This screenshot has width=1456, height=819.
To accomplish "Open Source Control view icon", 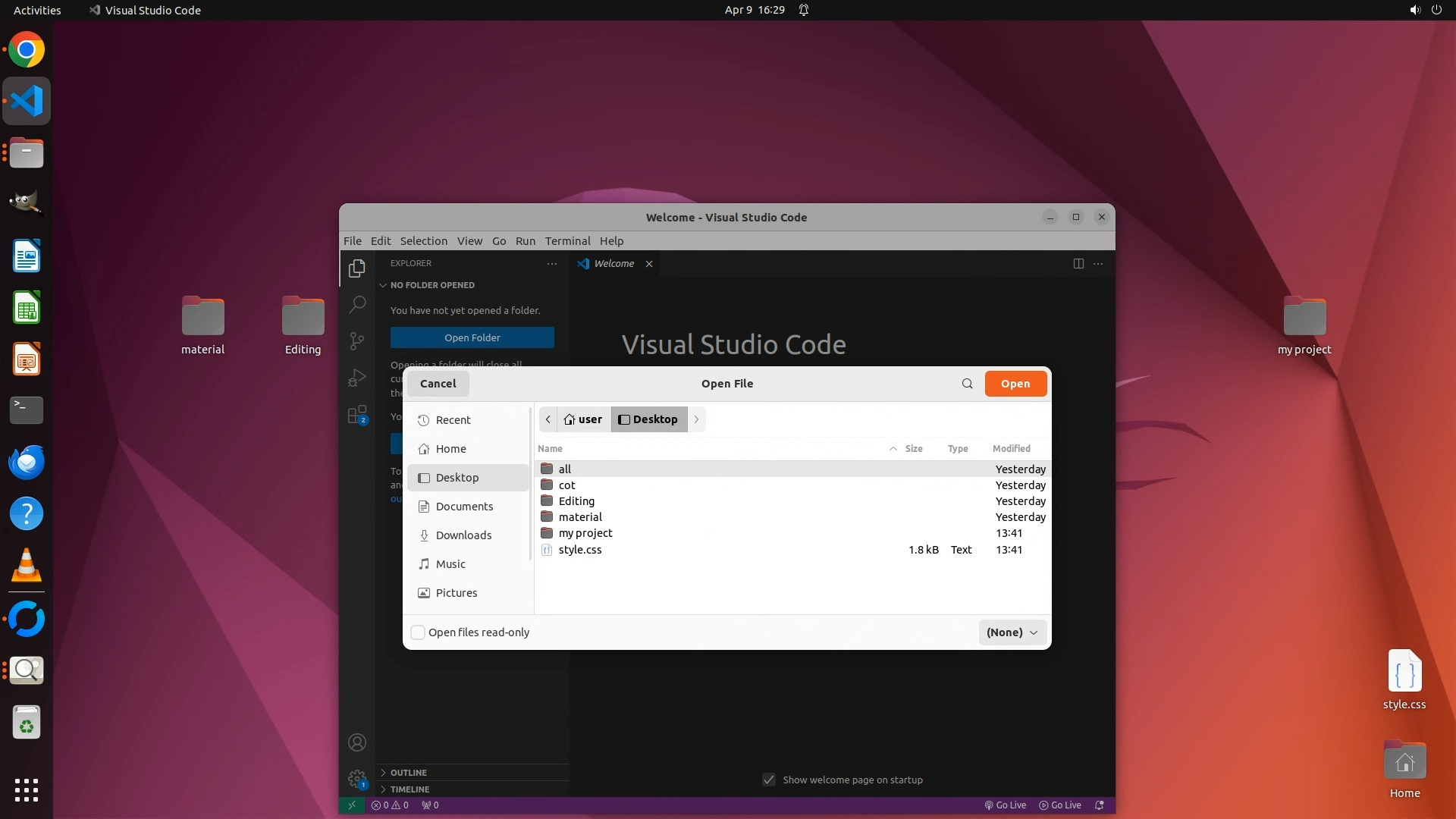I will (x=357, y=341).
